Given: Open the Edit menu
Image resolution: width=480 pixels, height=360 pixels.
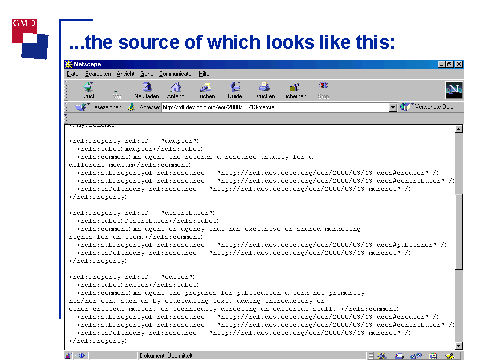Looking at the screenshot, I should point(98,74).
